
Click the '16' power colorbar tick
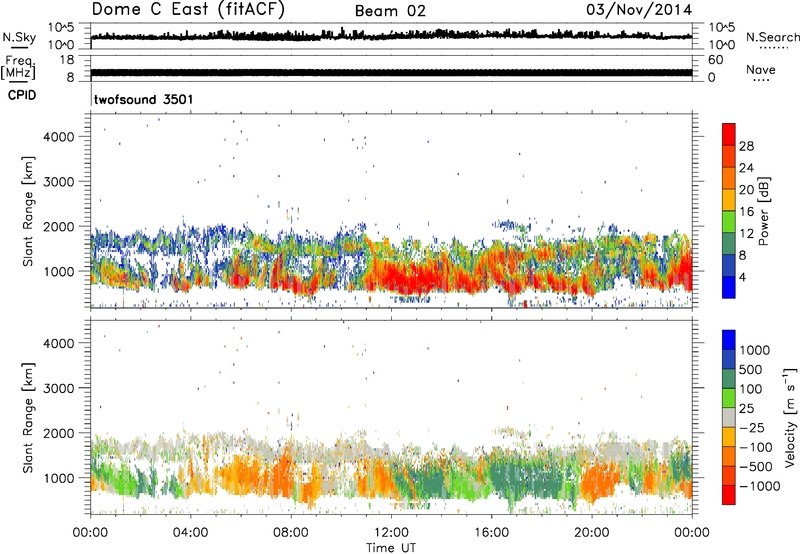click(746, 212)
